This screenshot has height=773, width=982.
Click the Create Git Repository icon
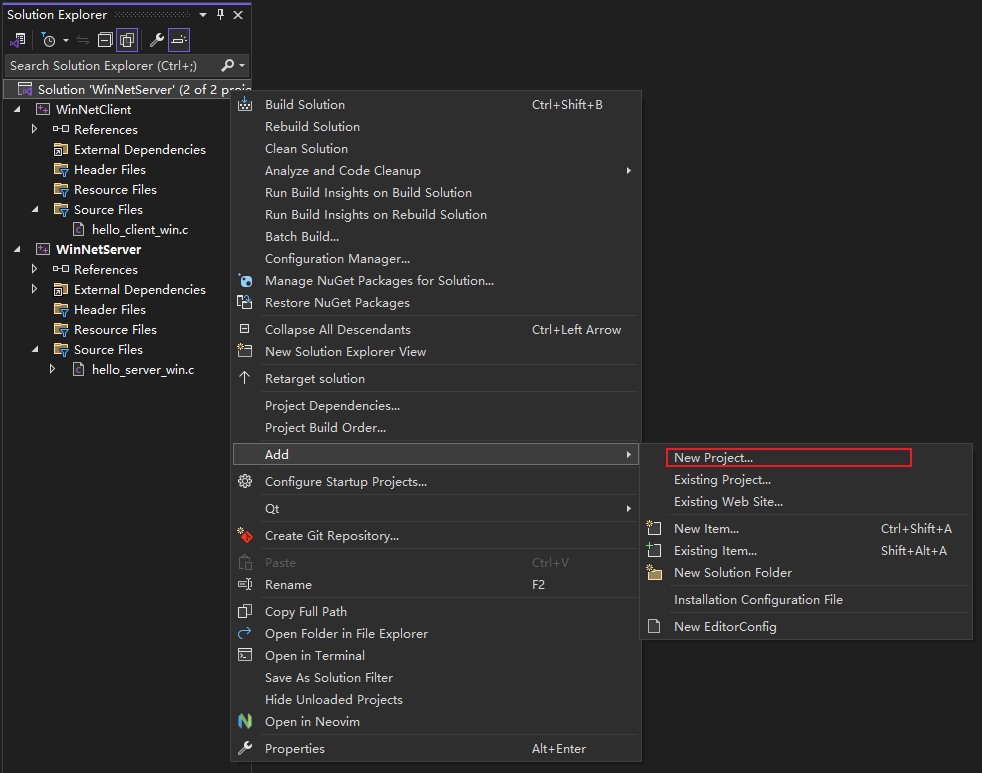[245, 535]
